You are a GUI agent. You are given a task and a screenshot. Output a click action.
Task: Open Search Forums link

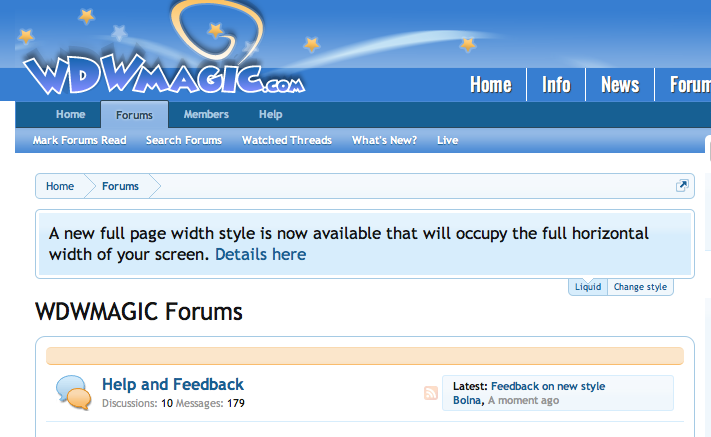[184, 141]
